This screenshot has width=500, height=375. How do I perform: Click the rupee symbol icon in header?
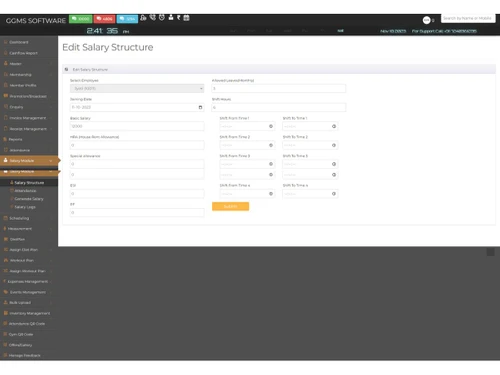[x=179, y=17]
